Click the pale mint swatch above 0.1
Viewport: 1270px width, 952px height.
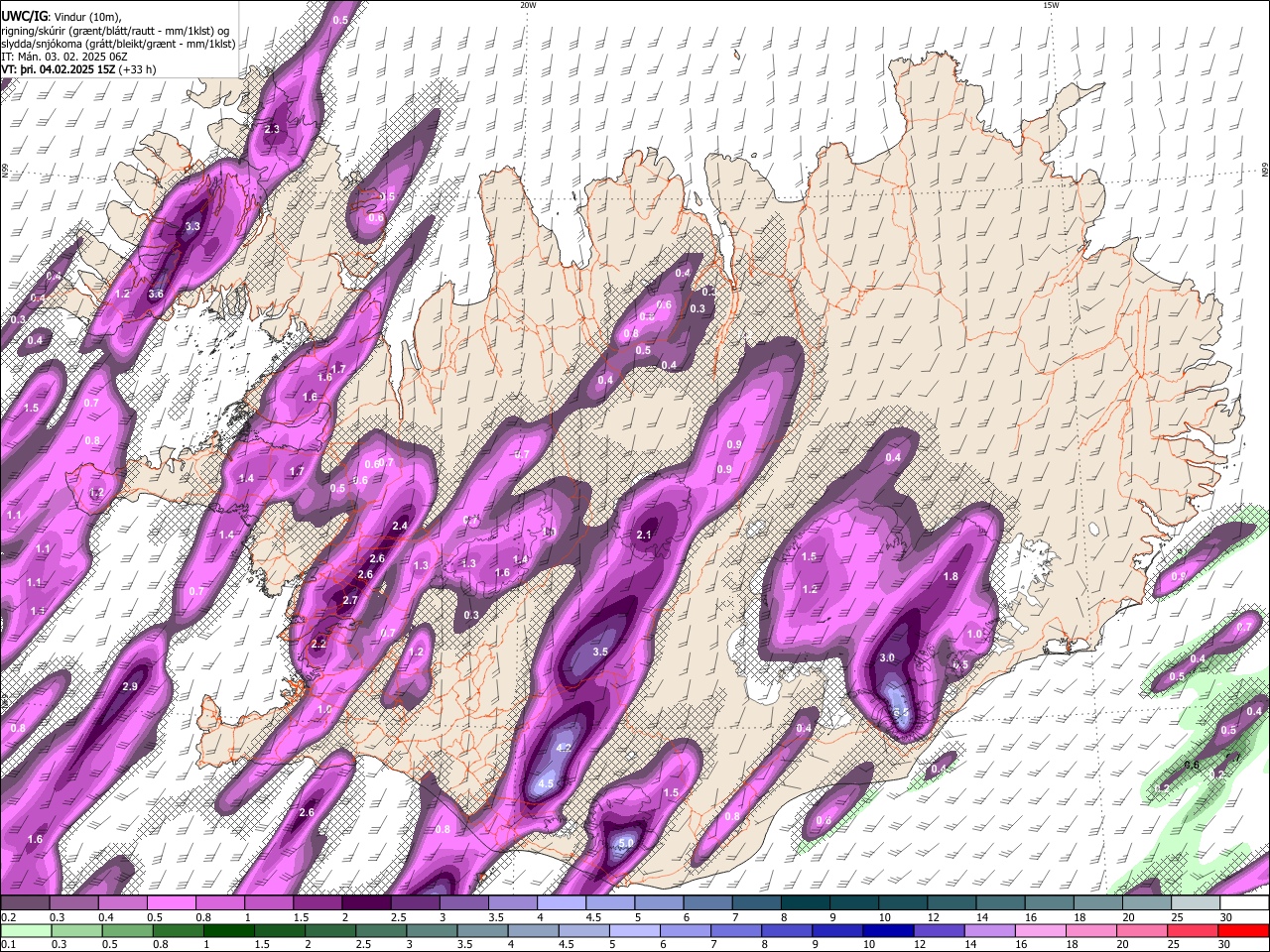pos(25,930)
